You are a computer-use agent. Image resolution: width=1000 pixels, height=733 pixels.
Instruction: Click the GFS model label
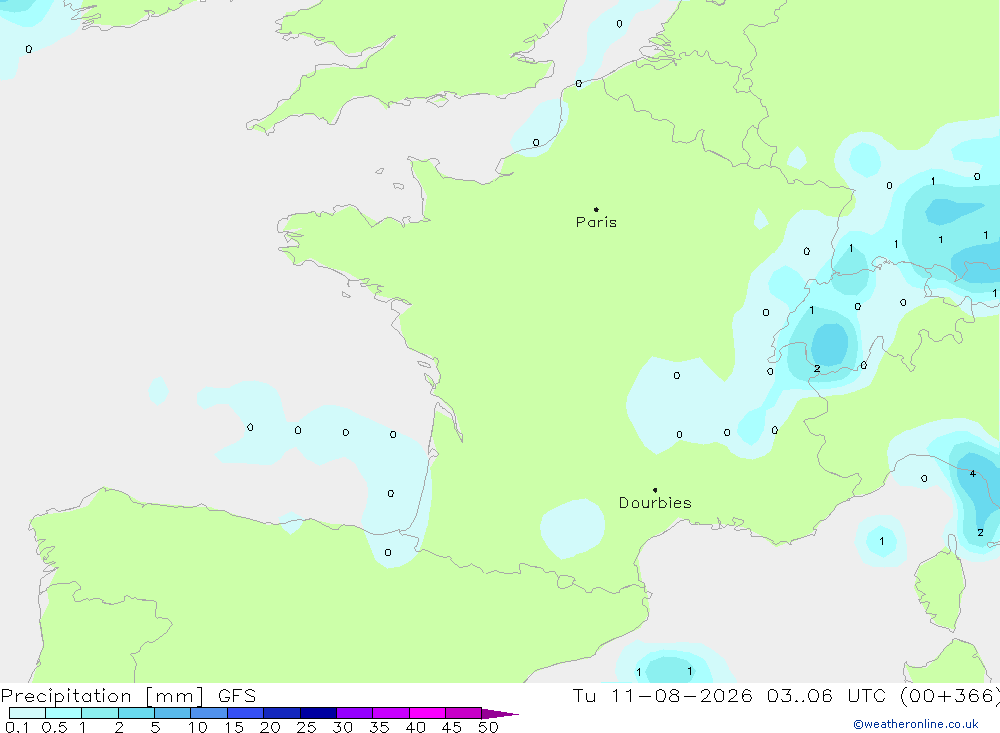pos(237,696)
